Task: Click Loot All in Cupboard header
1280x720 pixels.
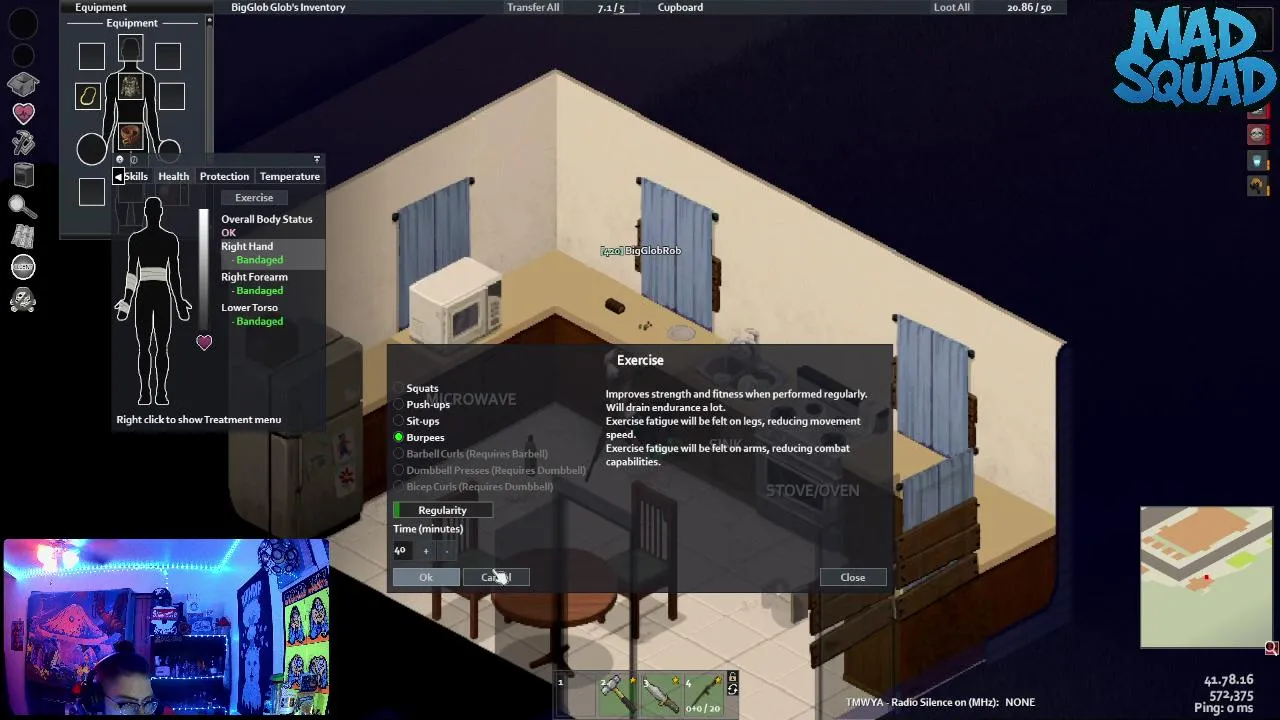Action: pos(952,7)
